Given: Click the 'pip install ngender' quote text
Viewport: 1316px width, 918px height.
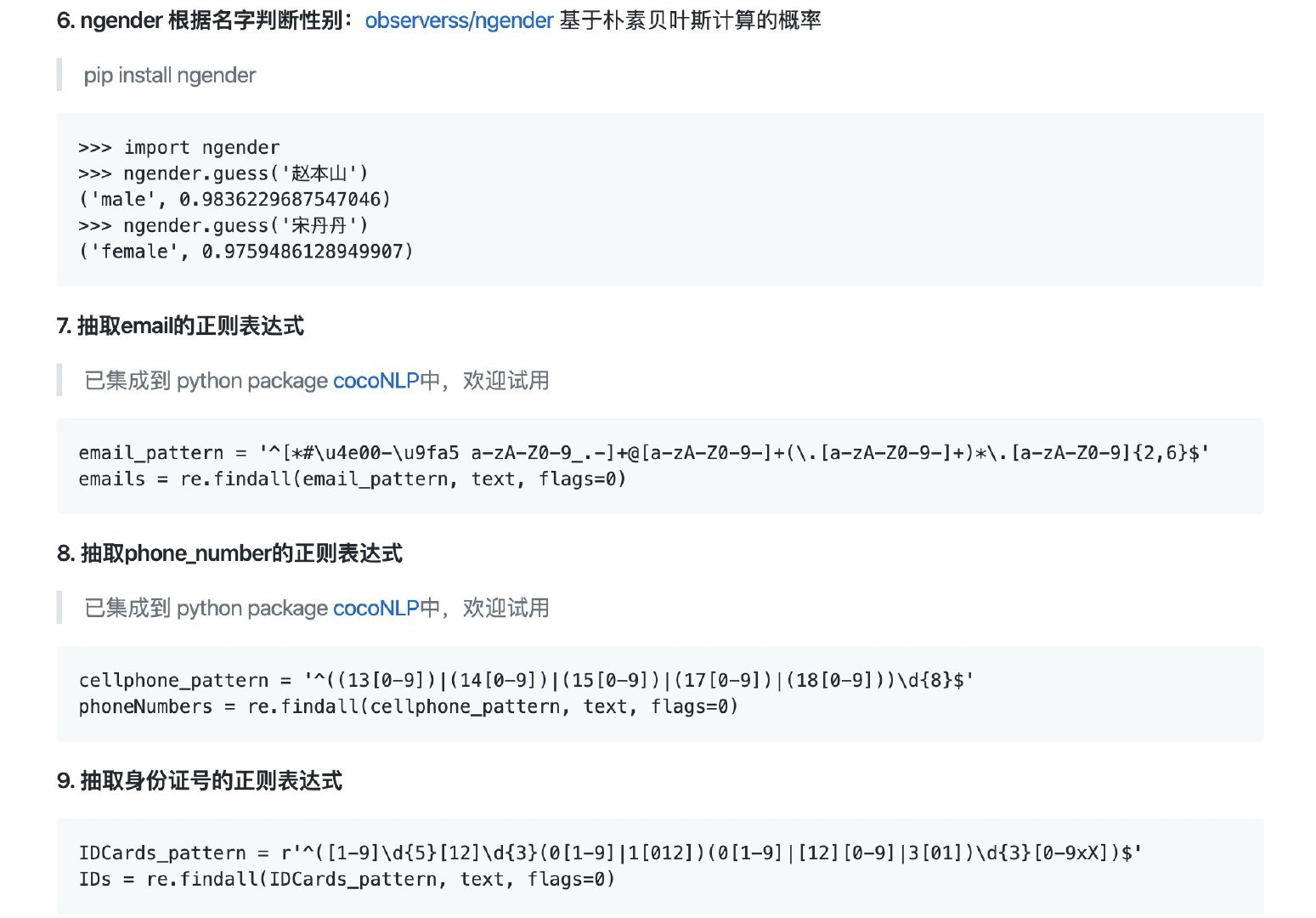Looking at the screenshot, I should [170, 76].
